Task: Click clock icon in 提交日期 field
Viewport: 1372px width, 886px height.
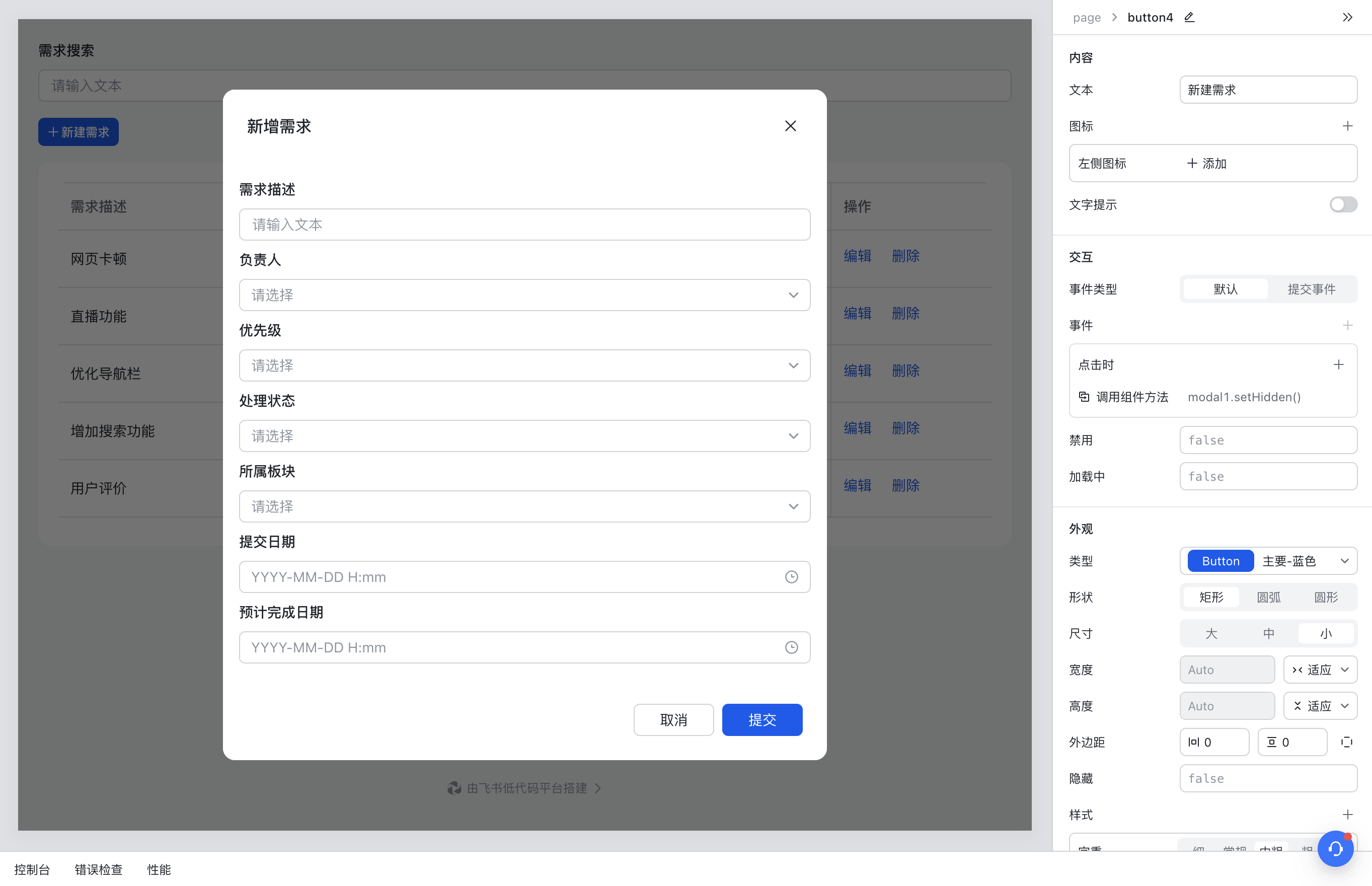Action: point(791,577)
